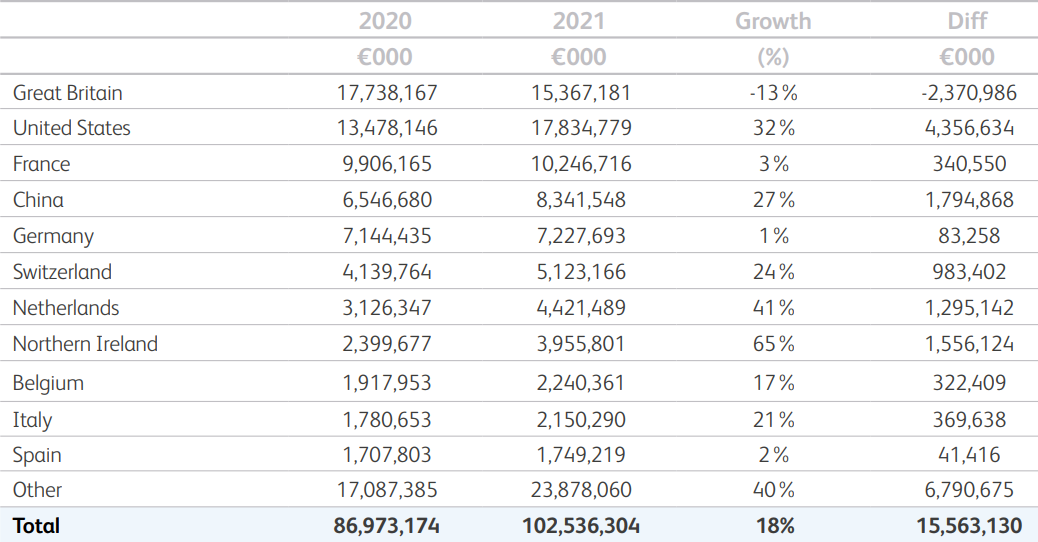Viewport: 1038px width, 542px height.
Task: Click the (%) unit subheader
Action: click(x=773, y=58)
